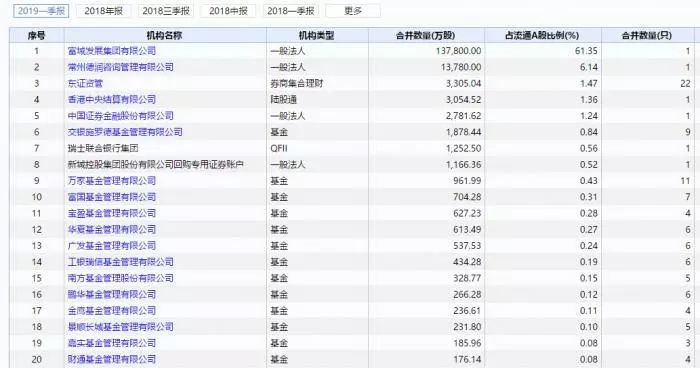The width and height of the screenshot is (700, 368).
Task: Sort by 占流通A股比例(%) column header
Action: coord(543,35)
